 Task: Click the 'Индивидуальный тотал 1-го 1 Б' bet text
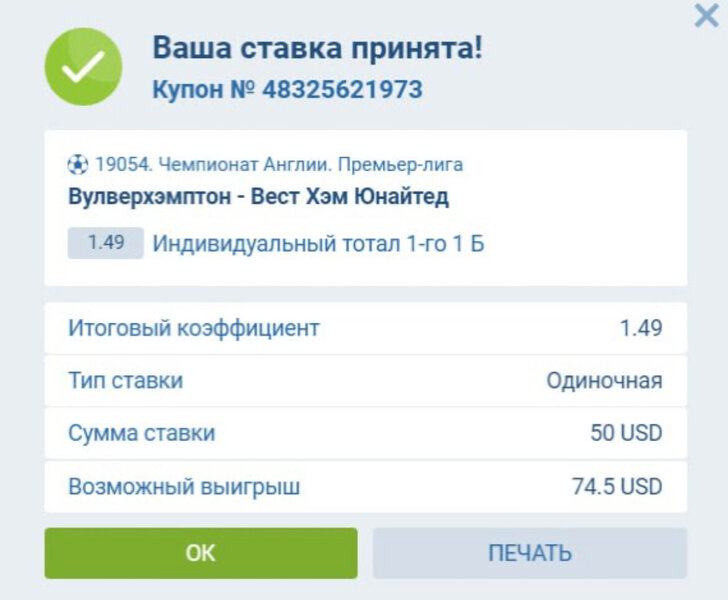[x=318, y=244]
